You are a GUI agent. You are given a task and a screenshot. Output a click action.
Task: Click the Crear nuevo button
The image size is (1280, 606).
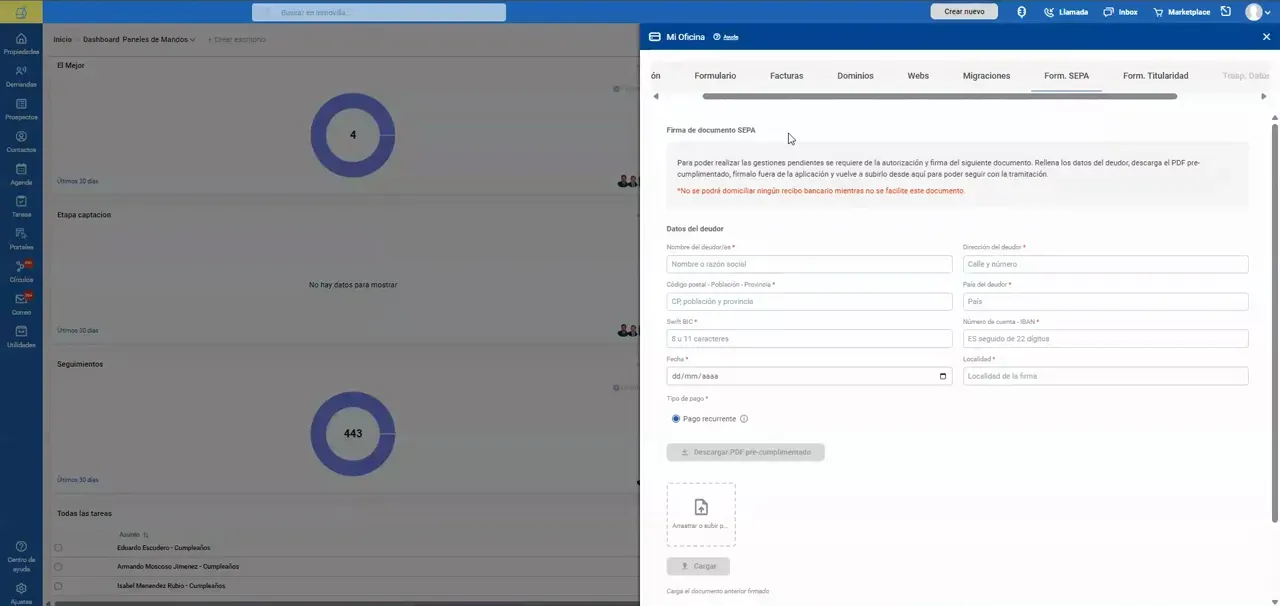tap(964, 12)
